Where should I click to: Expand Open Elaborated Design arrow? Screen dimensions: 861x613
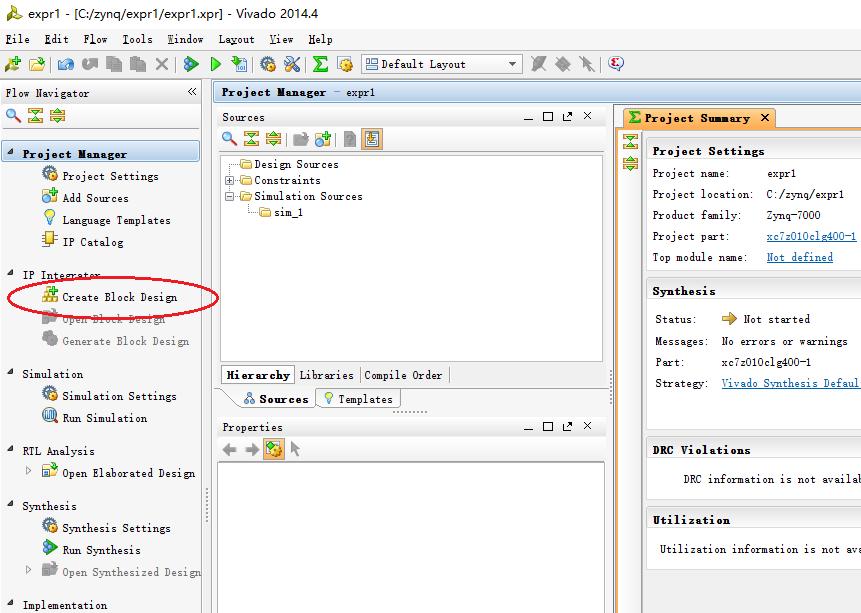(29, 472)
